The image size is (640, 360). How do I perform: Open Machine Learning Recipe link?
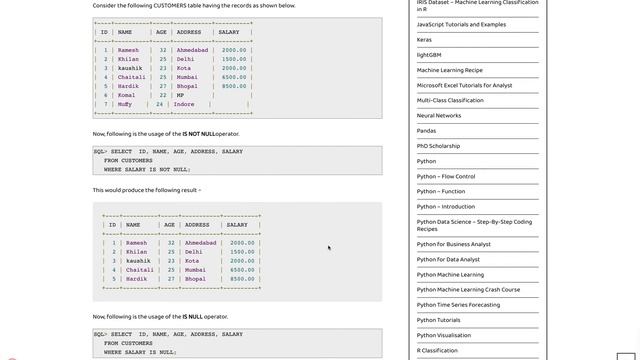click(x=449, y=70)
